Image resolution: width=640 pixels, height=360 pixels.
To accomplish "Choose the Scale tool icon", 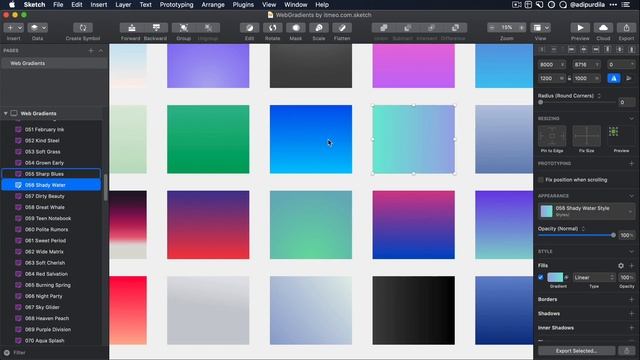I will [x=319, y=28].
